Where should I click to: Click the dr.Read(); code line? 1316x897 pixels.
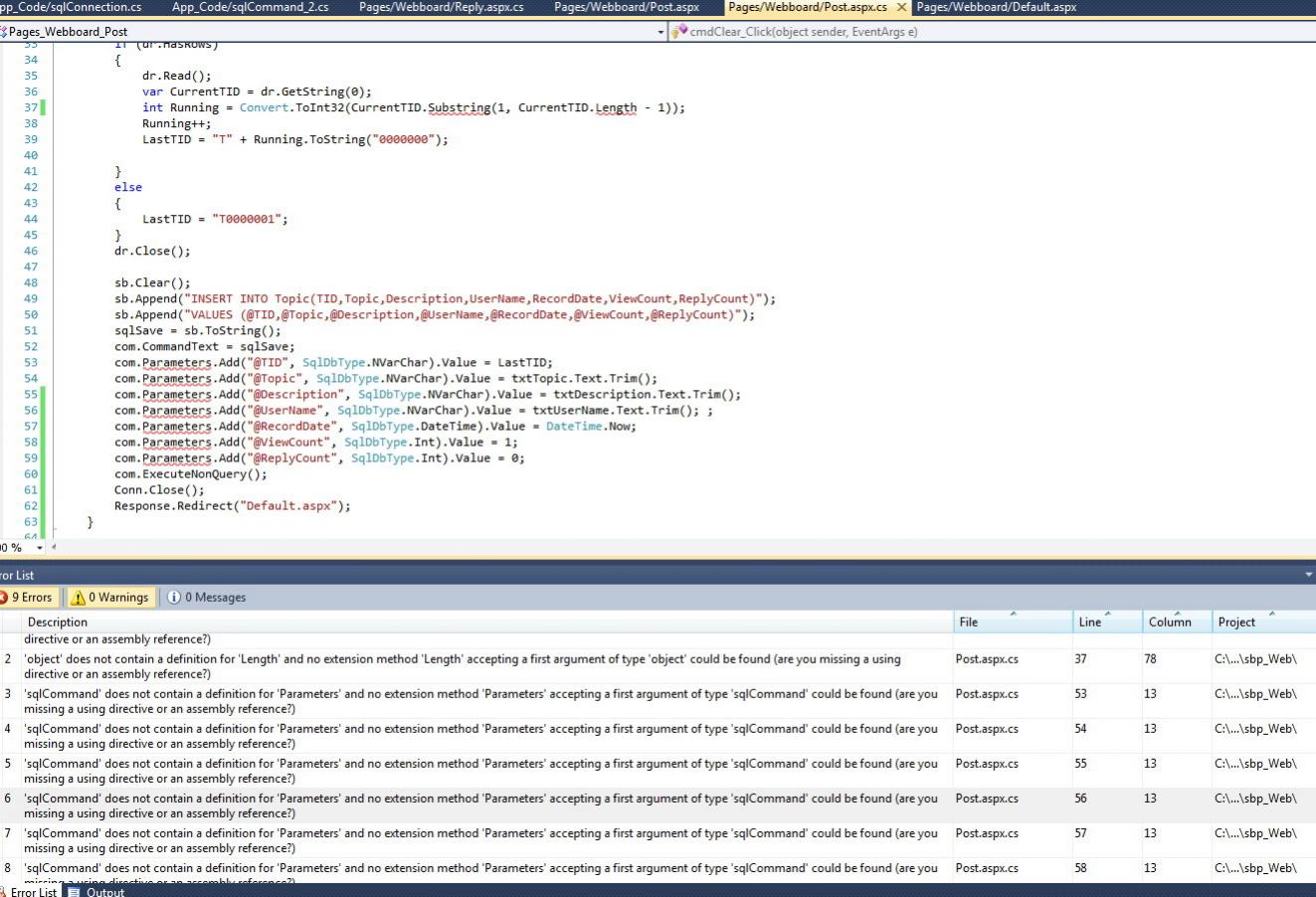(x=176, y=77)
